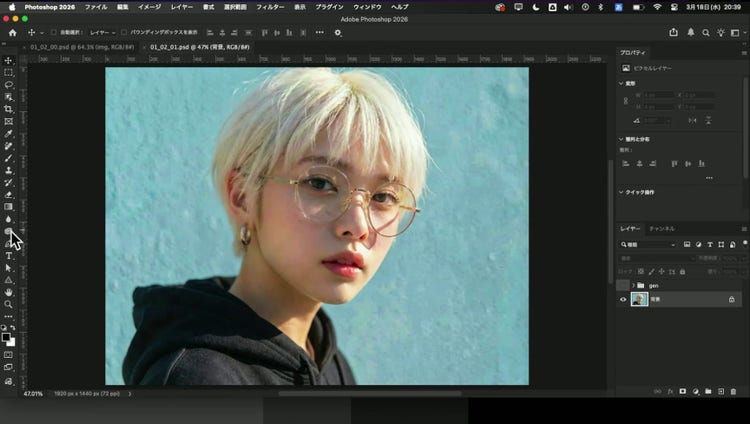750x424 pixels.
Task: Enable the 自動選択 checkbox
Action: tap(53, 32)
